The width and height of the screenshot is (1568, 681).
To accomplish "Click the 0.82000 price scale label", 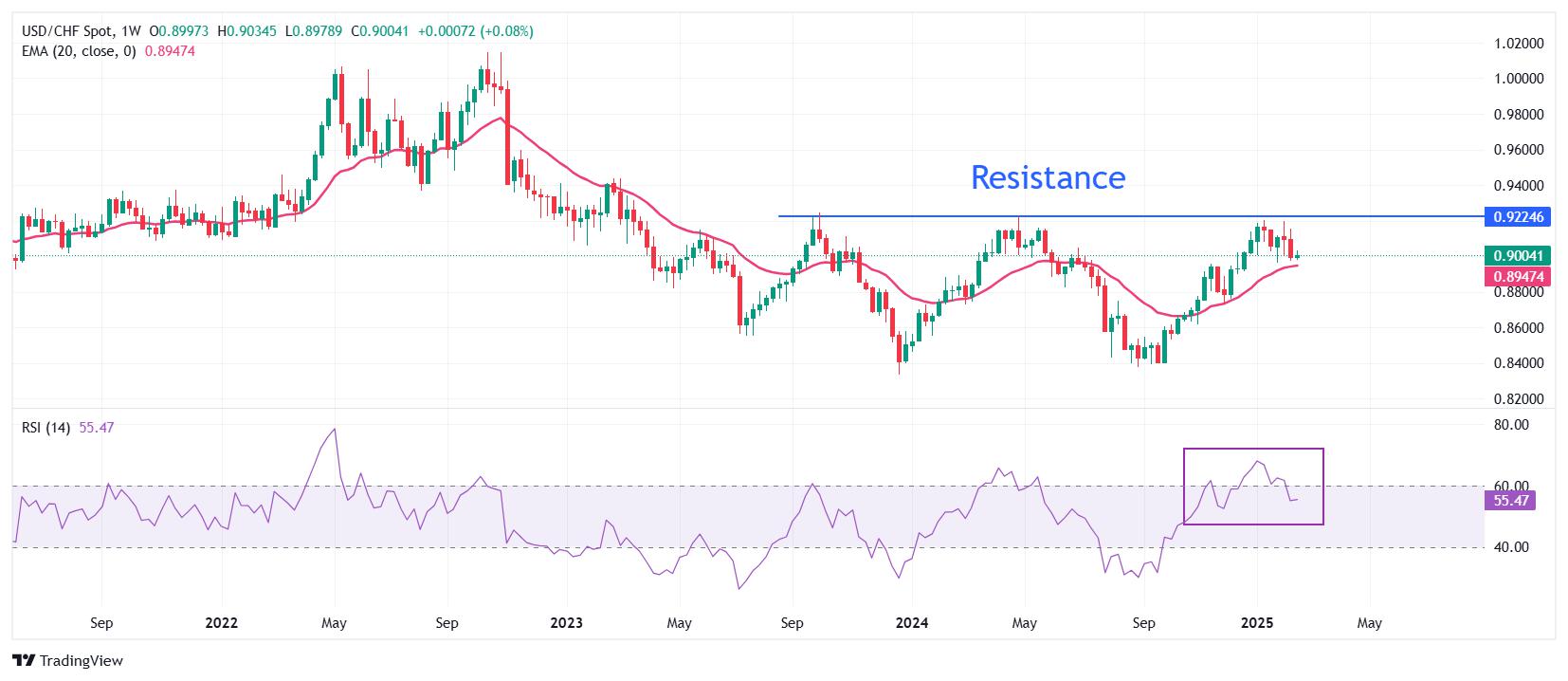I will pyautogui.click(x=1519, y=399).
